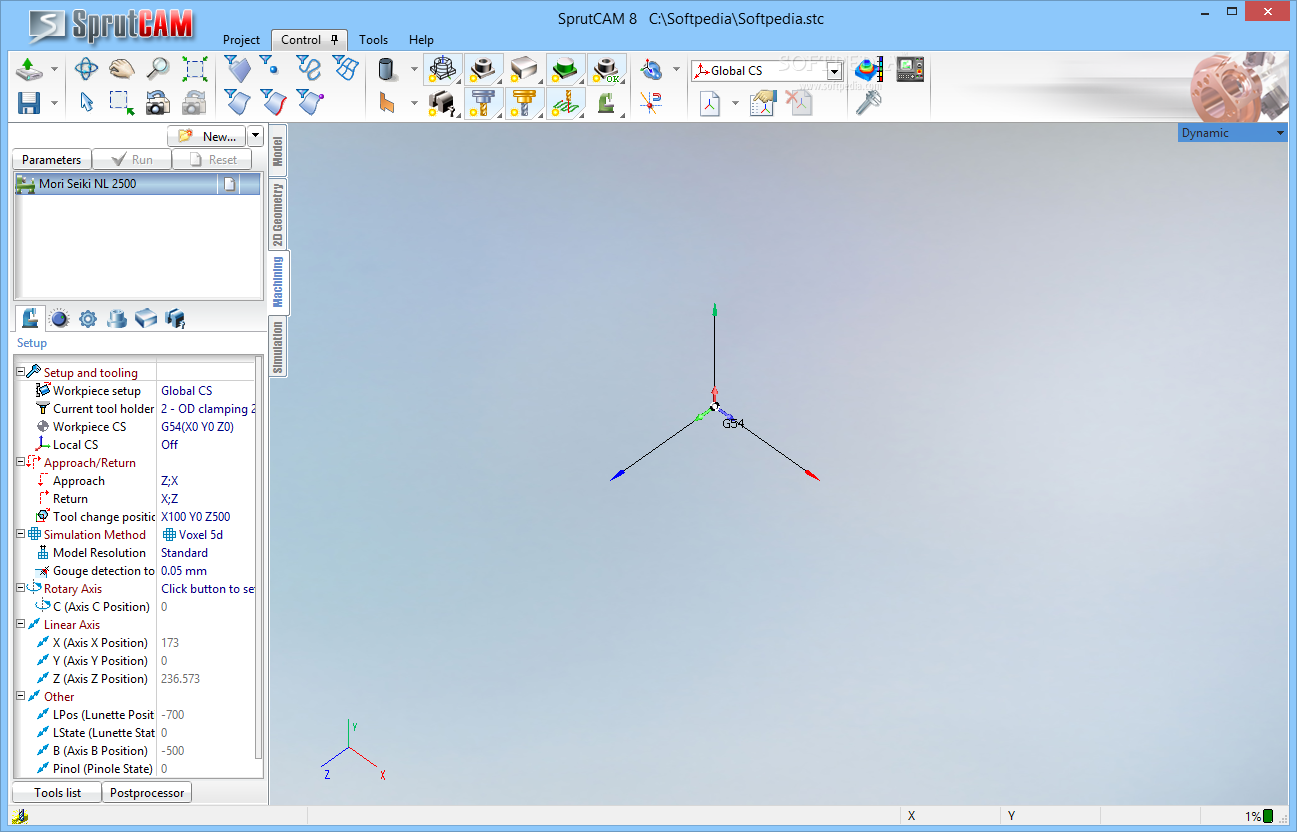Viewport: 1297px width, 832px height.
Task: Open the dropdown arrow beside import icon
Action: tap(54, 69)
